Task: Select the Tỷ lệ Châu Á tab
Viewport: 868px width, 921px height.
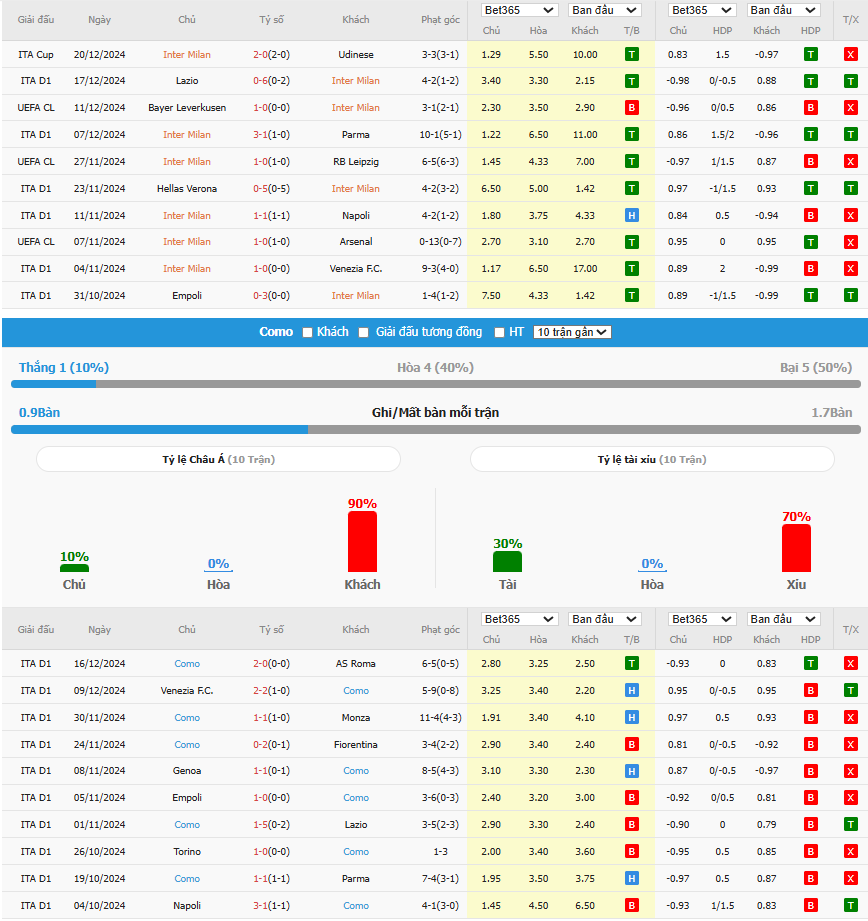Action: pyautogui.click(x=218, y=459)
